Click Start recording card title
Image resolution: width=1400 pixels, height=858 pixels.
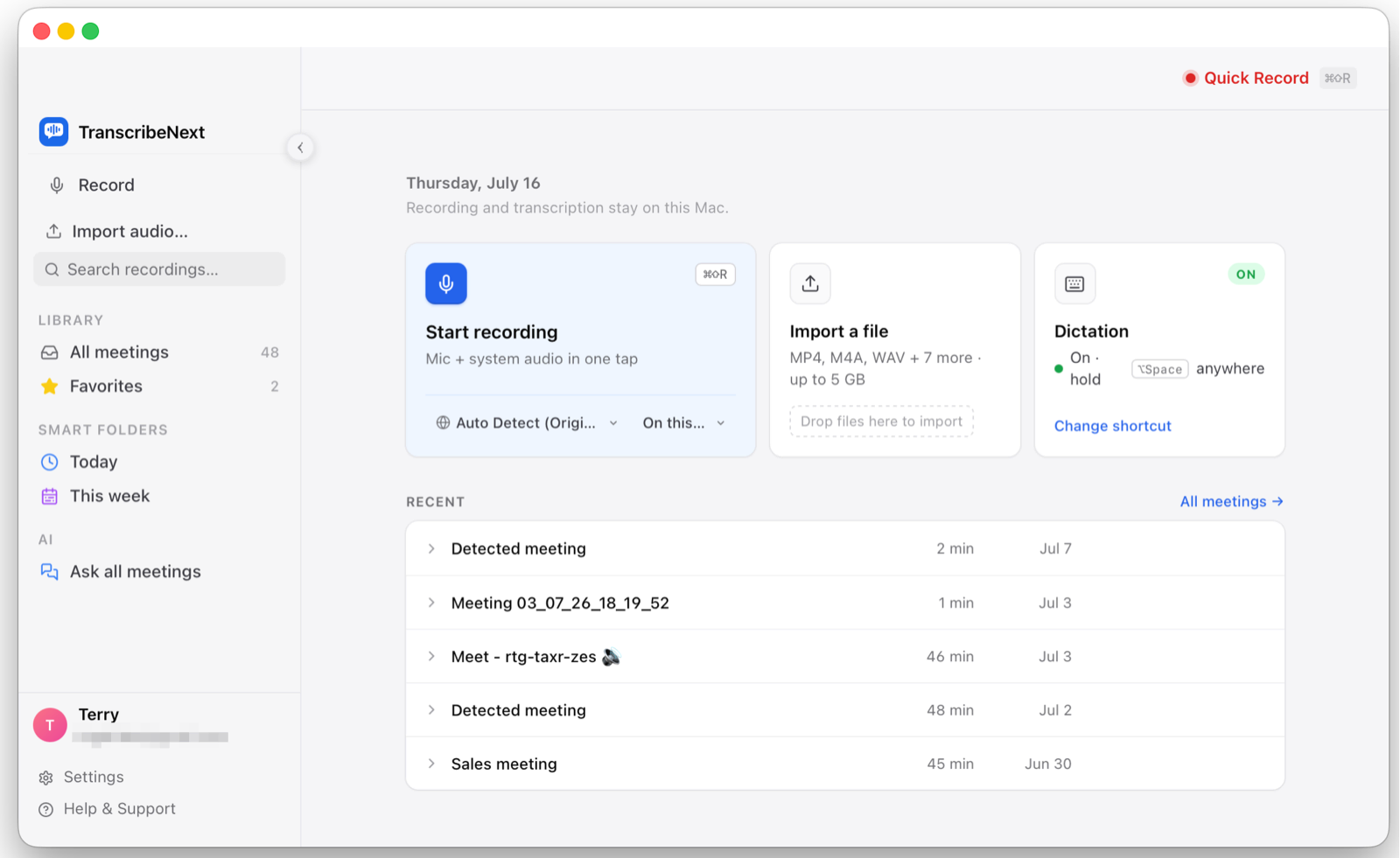[492, 332]
